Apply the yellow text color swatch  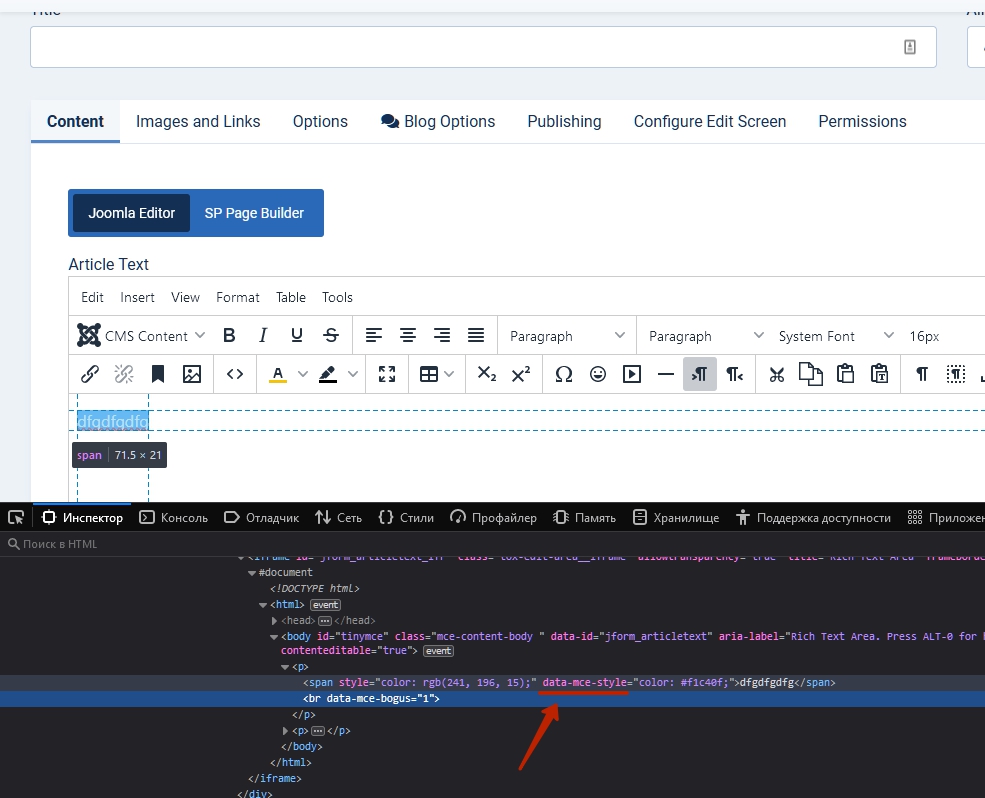click(278, 374)
